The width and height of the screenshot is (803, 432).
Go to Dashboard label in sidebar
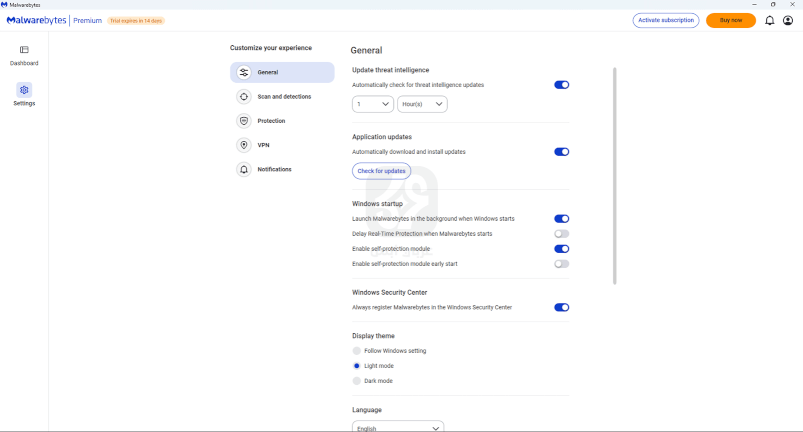tap(24, 63)
